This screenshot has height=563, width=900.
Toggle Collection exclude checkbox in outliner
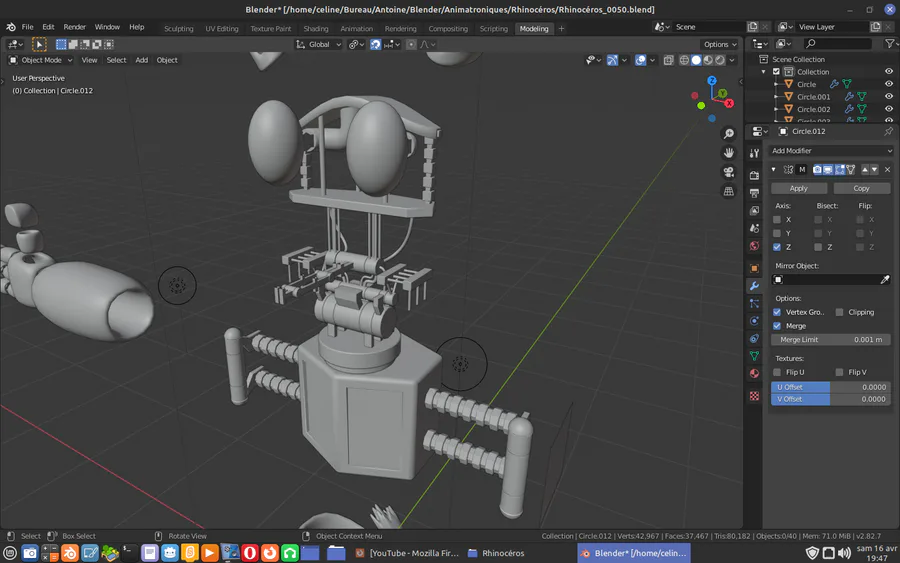(x=776, y=72)
